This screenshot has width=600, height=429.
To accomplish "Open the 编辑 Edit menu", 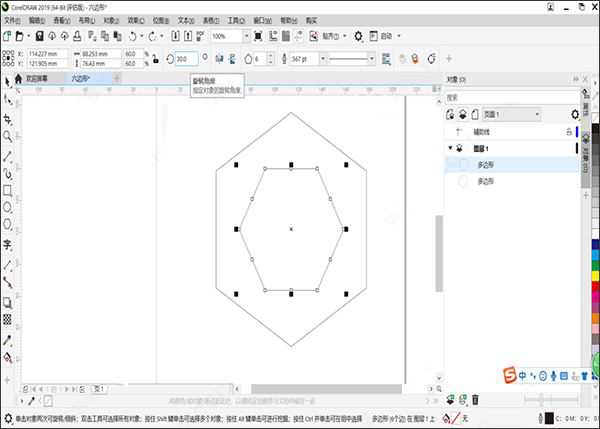I will (37, 21).
